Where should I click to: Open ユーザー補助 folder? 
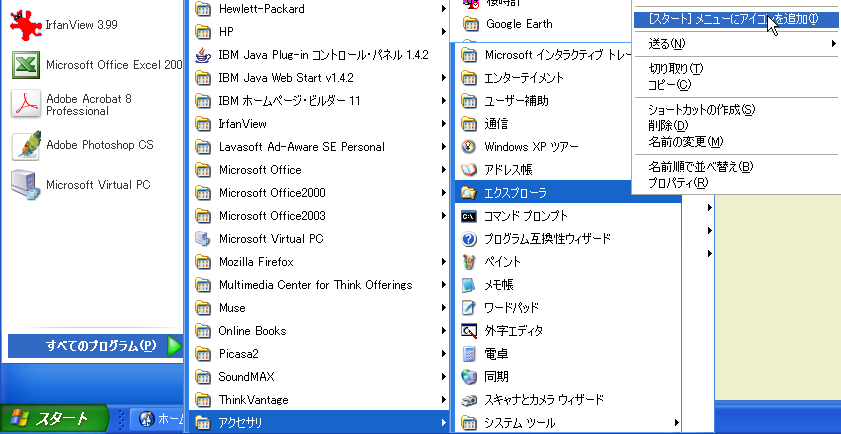543,101
